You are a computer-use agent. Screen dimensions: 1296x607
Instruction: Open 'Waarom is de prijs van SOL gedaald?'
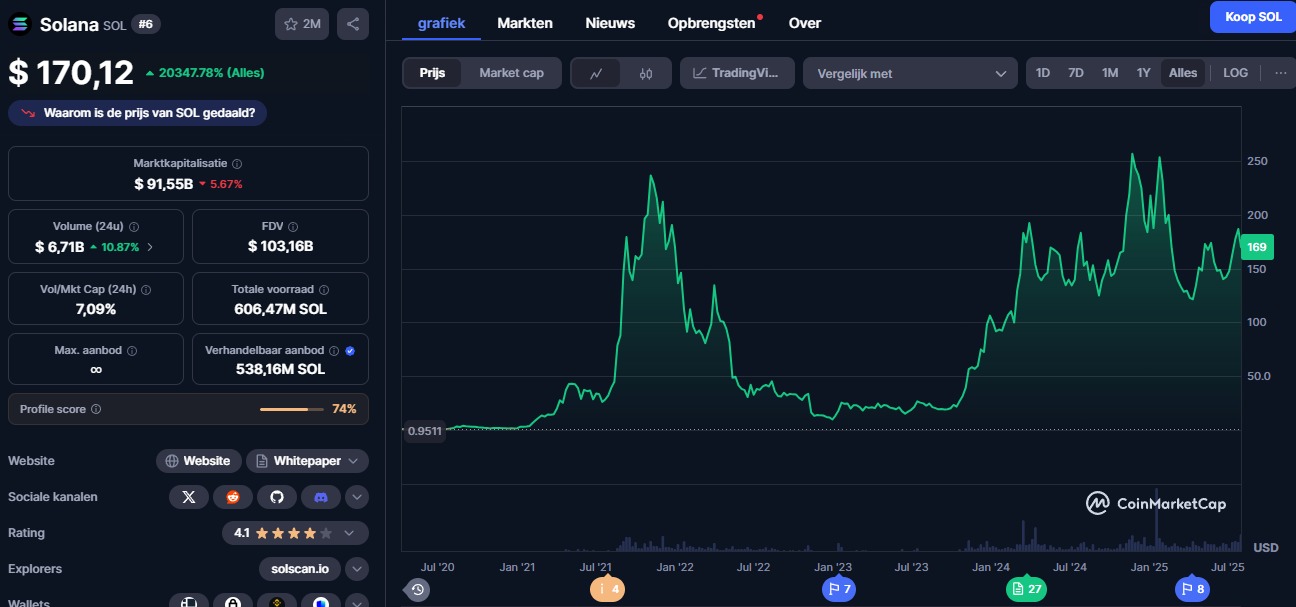tap(138, 113)
